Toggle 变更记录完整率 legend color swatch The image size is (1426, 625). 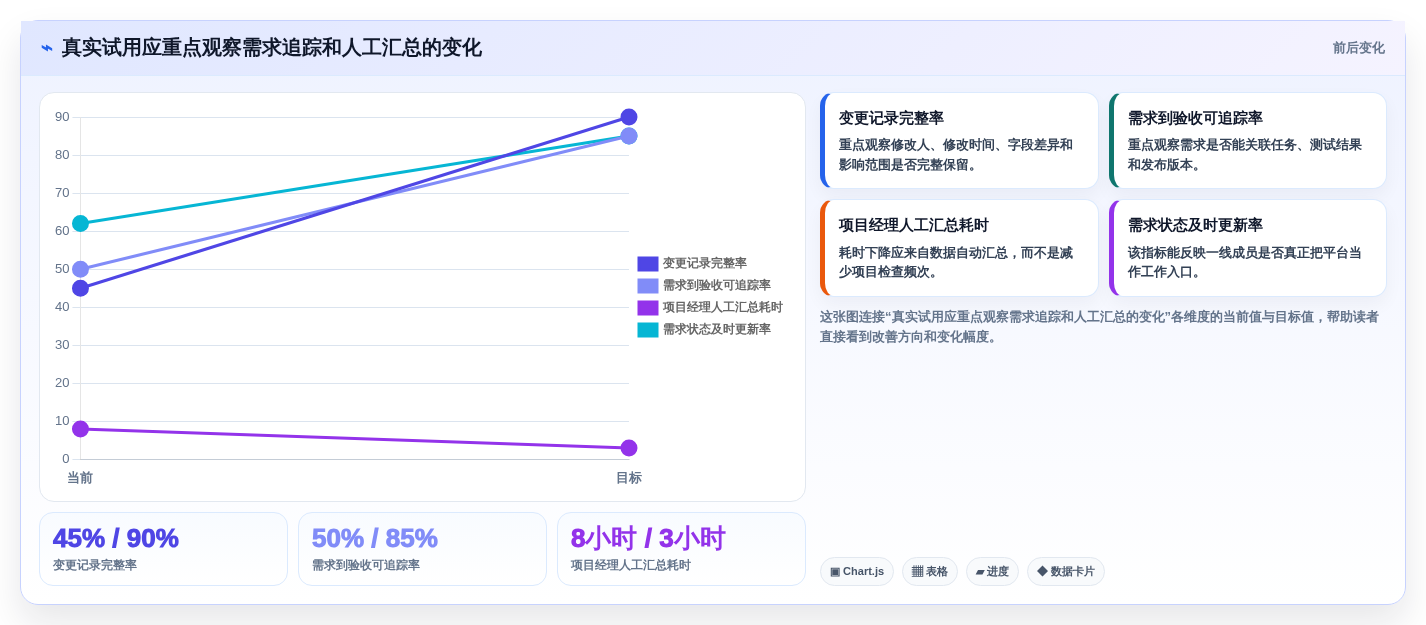[648, 264]
